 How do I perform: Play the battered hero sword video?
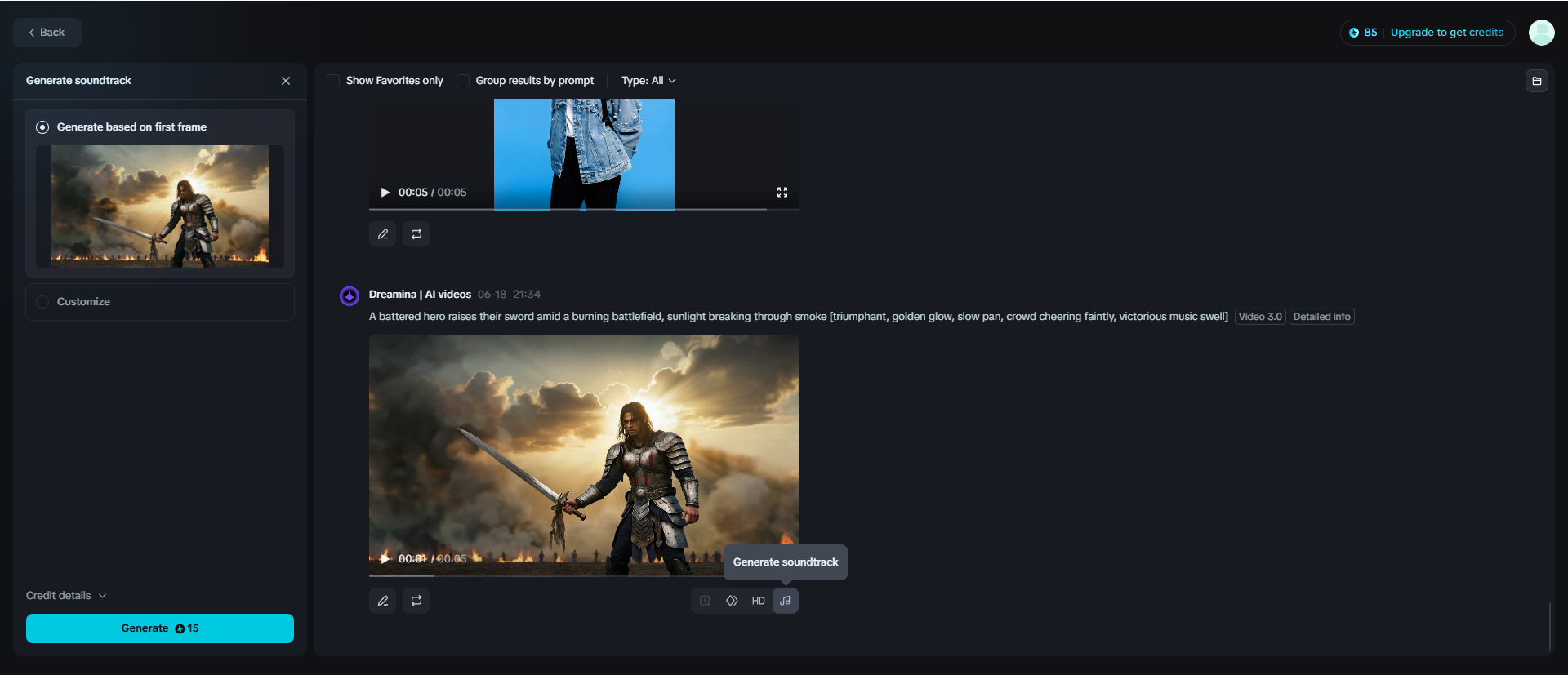point(385,558)
